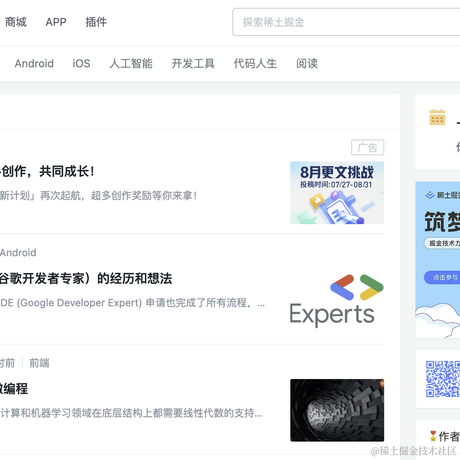Open the 线性代数的支持 article summary
Image resolution: width=460 pixels, height=460 pixels.
131,413
